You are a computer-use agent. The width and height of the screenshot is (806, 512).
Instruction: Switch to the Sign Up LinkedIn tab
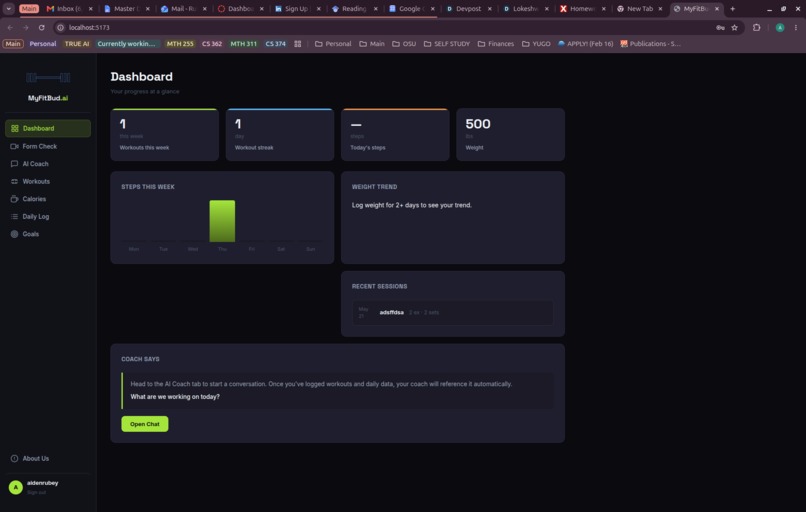(298, 9)
